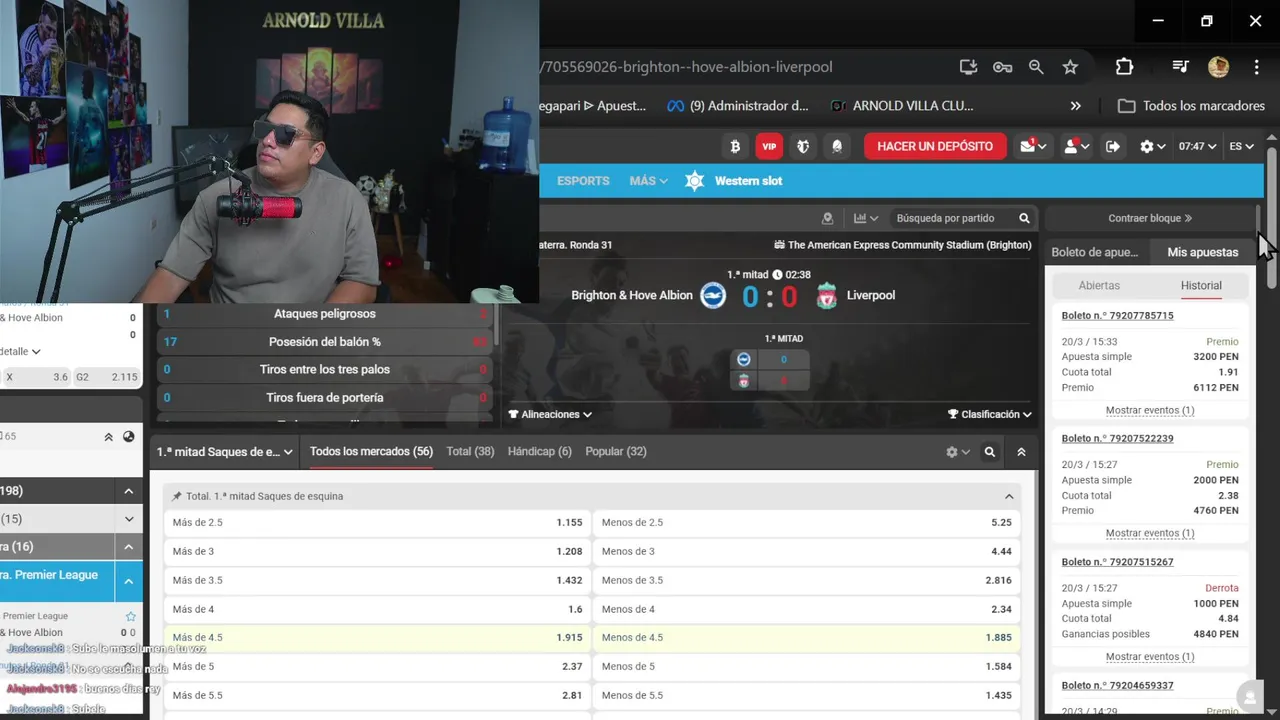
Task: Open the messages envelope dropdown
Action: [x=1033, y=146]
